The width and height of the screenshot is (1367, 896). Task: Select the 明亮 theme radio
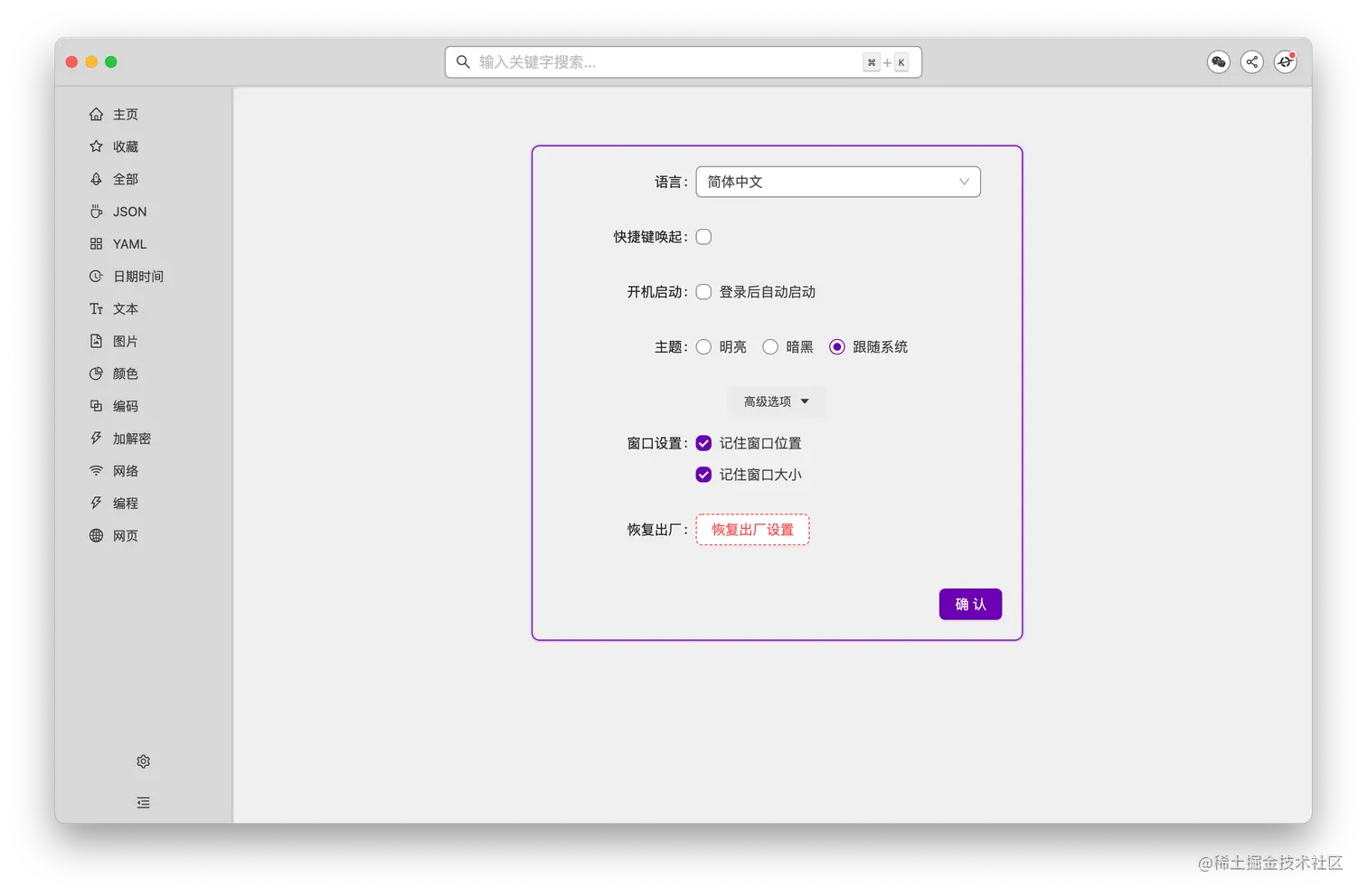click(x=703, y=347)
